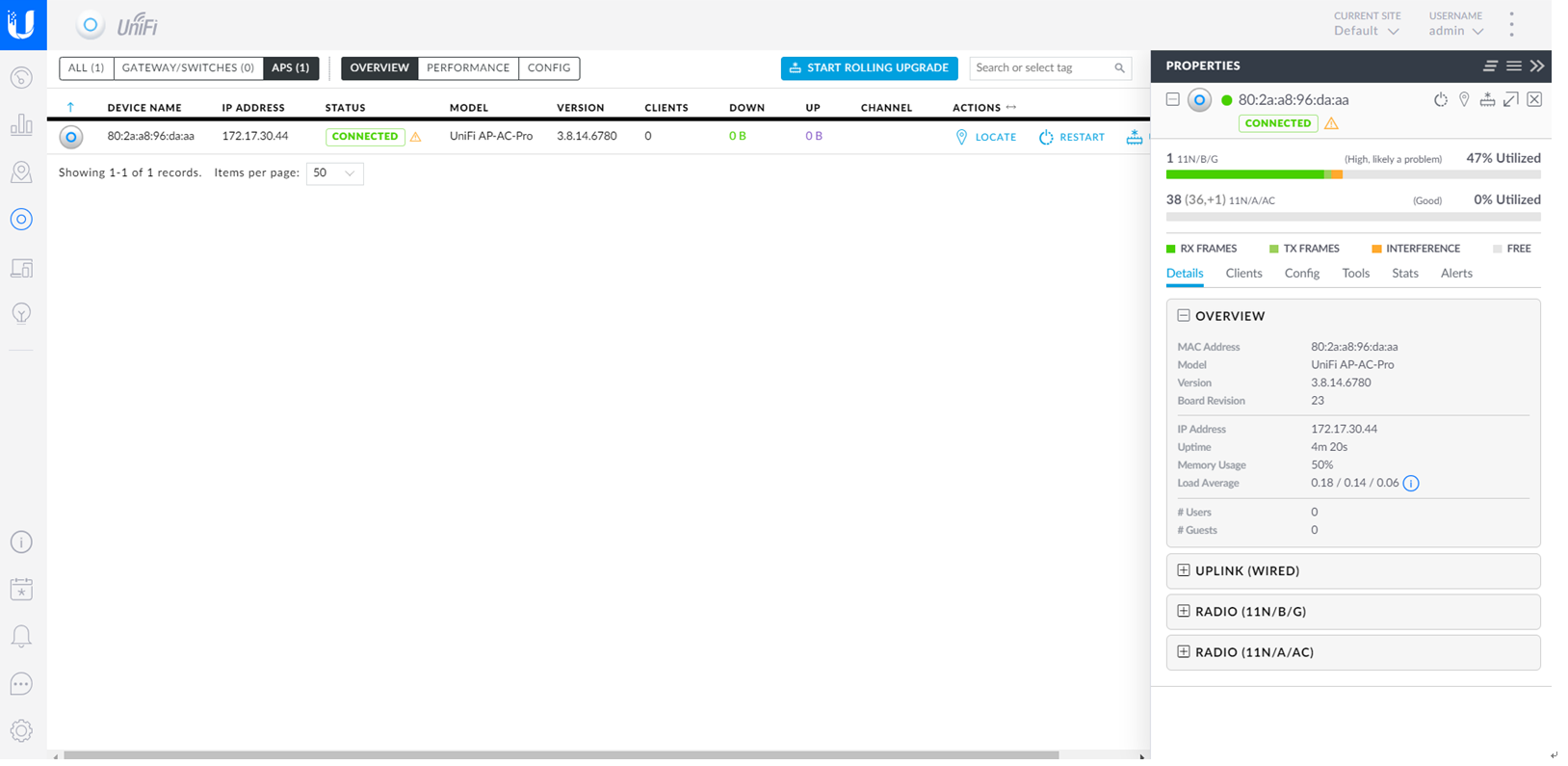1568x766 pixels.
Task: Filter by GATEWAY/SWITCHES (0)
Action: point(188,68)
